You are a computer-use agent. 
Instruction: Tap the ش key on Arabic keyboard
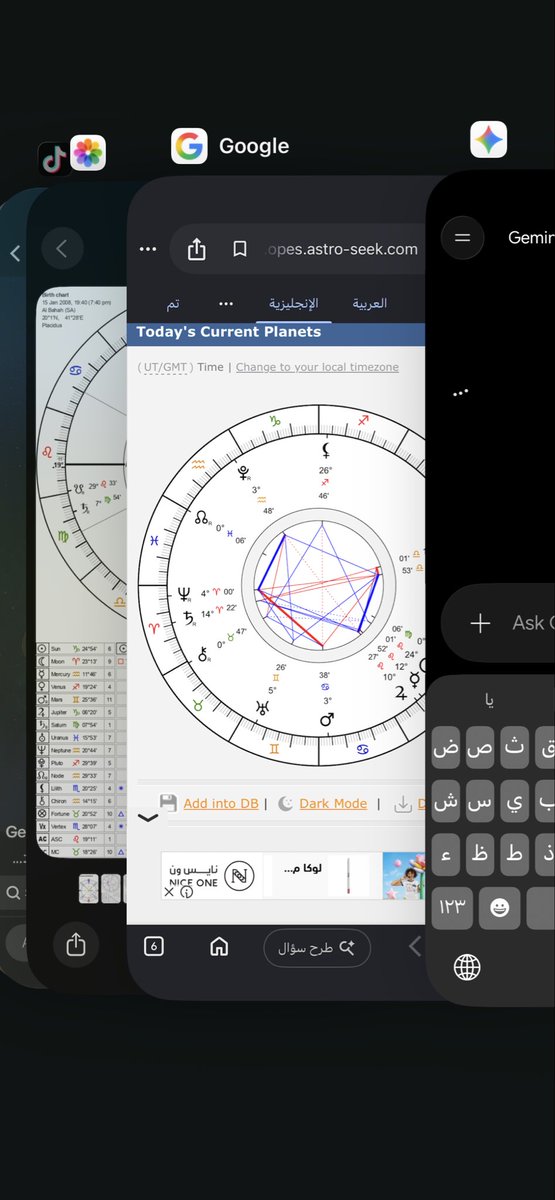click(446, 801)
